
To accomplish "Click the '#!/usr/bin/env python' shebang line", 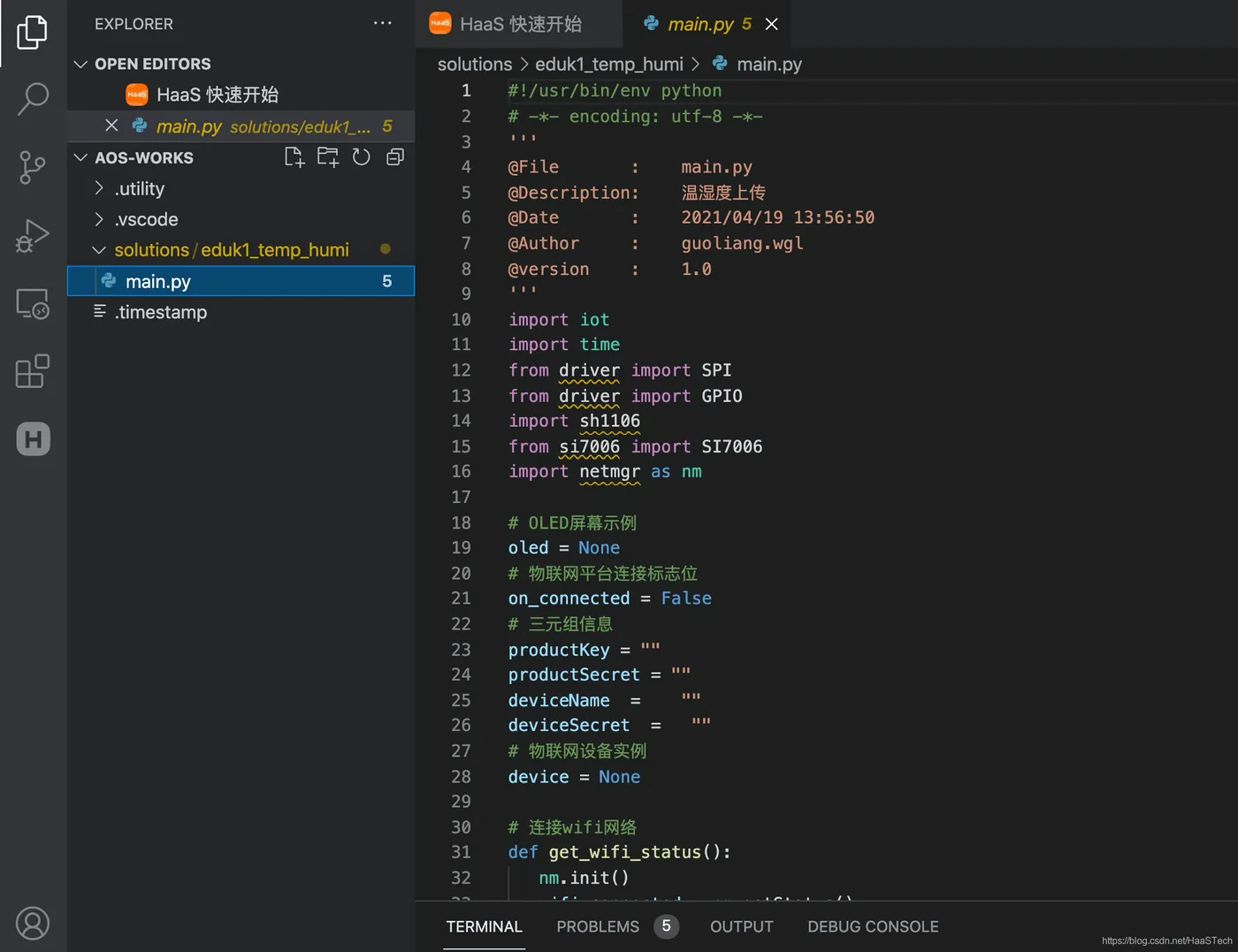I will tap(615, 90).
